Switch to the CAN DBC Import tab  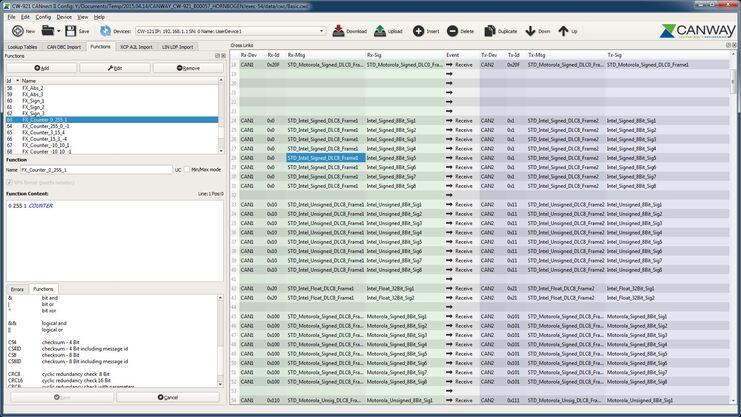[63, 46]
